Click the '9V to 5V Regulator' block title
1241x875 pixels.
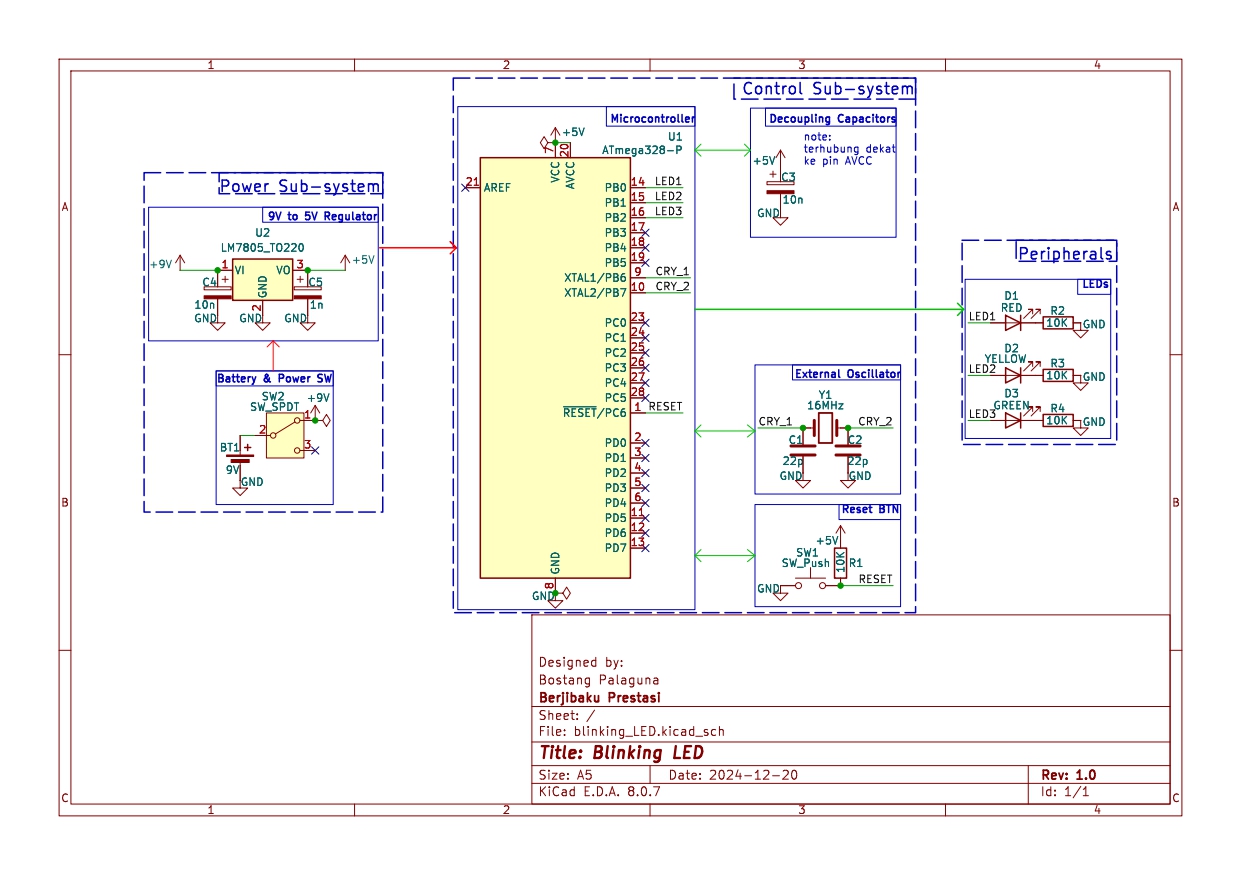click(x=322, y=215)
